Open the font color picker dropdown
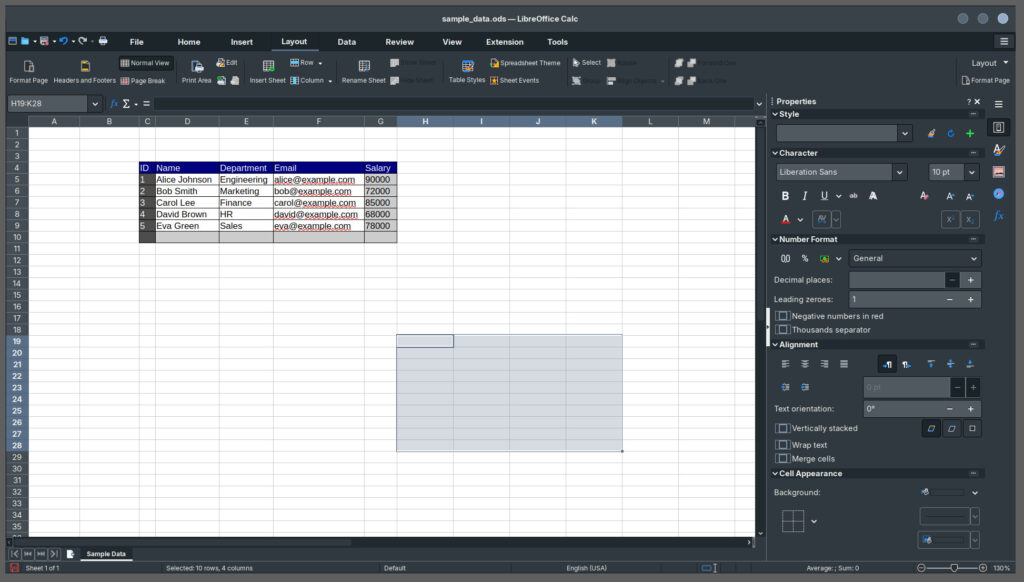Viewport: 1024px width, 582px height. [x=800, y=218]
